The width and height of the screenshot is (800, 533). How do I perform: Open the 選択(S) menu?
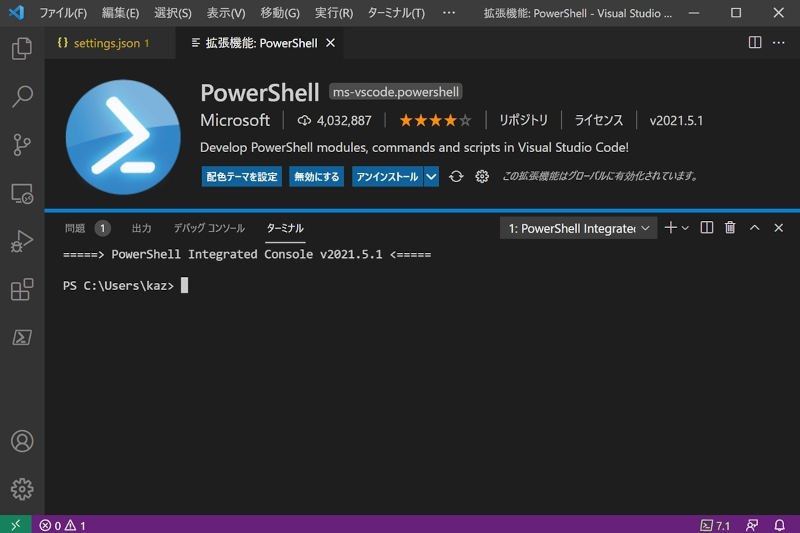point(173,13)
